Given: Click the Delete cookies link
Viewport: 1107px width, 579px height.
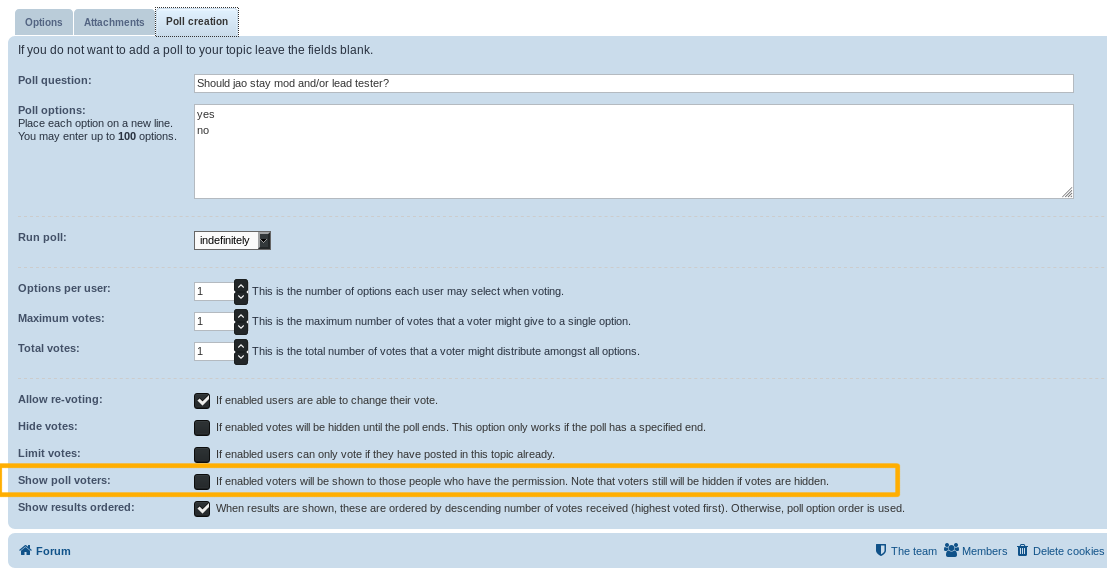Looking at the screenshot, I should (x=1068, y=551).
